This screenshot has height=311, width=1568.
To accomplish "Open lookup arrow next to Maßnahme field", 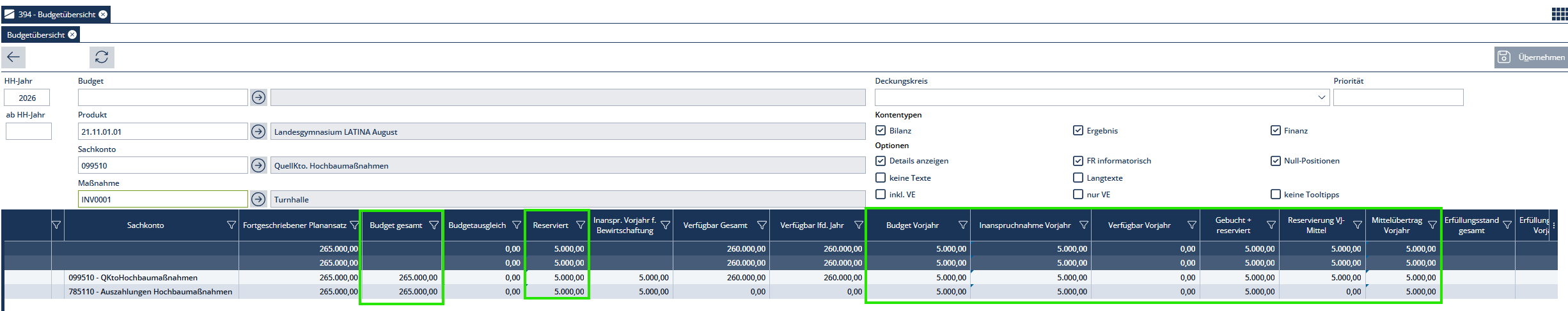I will coord(258,199).
